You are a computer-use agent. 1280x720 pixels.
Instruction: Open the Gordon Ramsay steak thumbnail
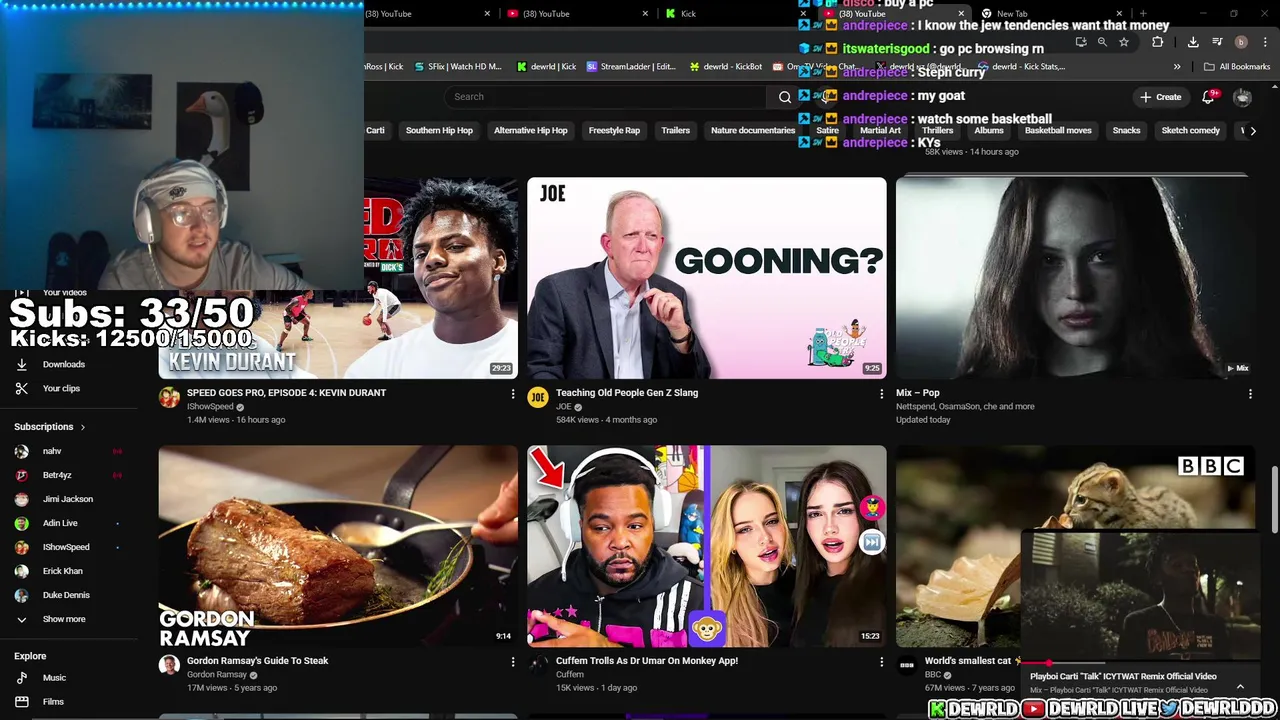tap(338, 546)
